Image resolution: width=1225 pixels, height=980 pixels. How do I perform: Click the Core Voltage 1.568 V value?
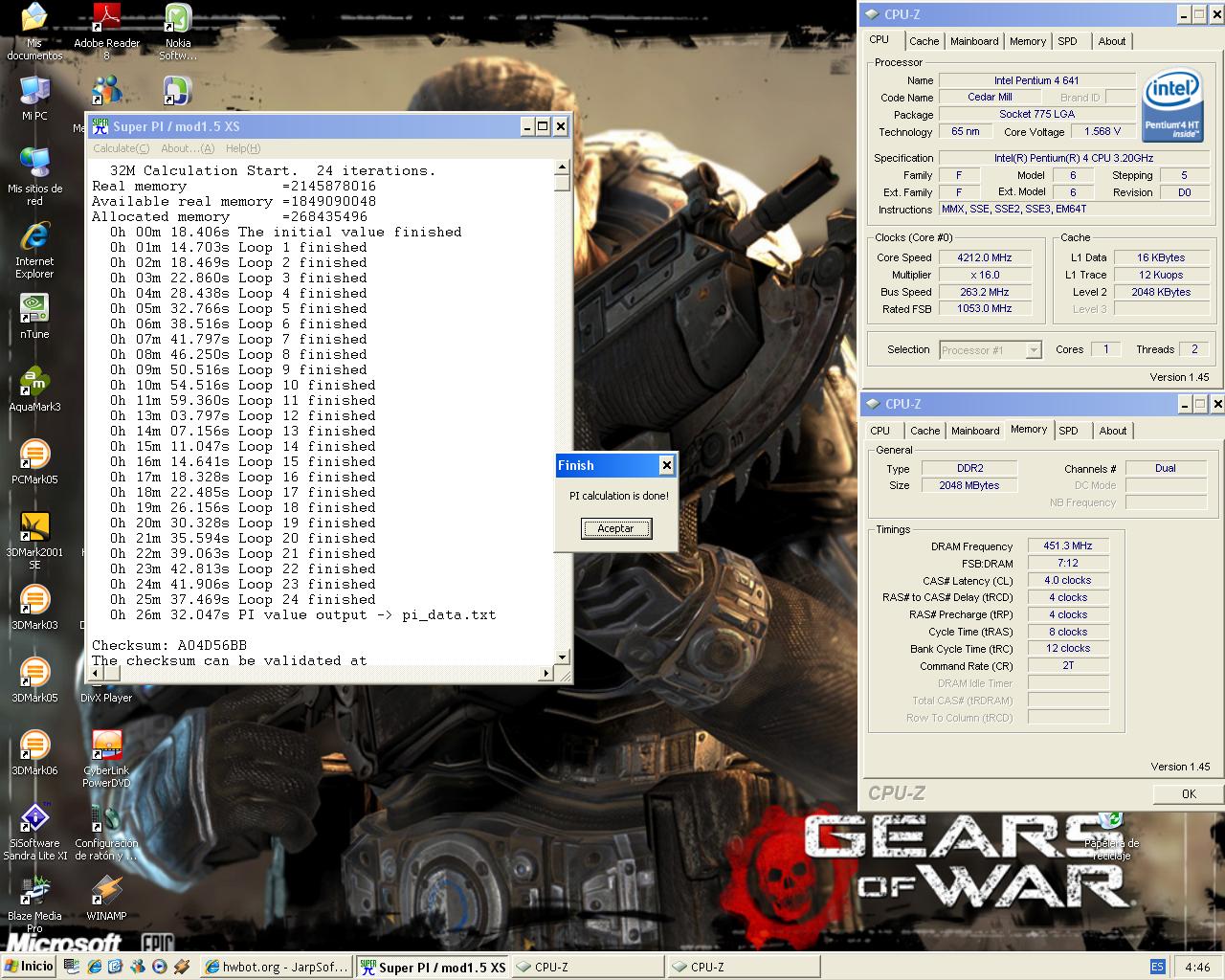1102,131
